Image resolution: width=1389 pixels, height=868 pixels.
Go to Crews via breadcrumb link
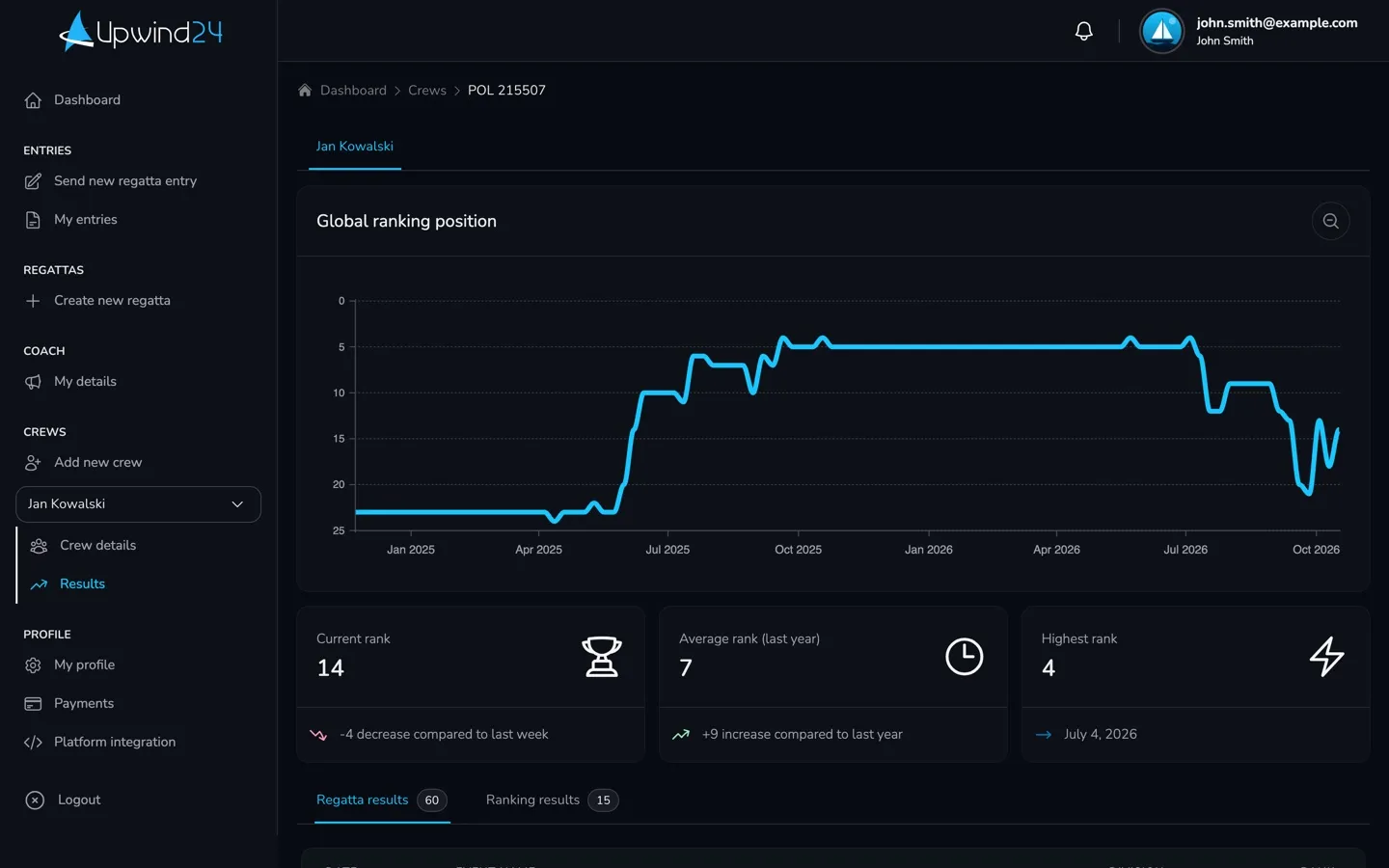[427, 91]
